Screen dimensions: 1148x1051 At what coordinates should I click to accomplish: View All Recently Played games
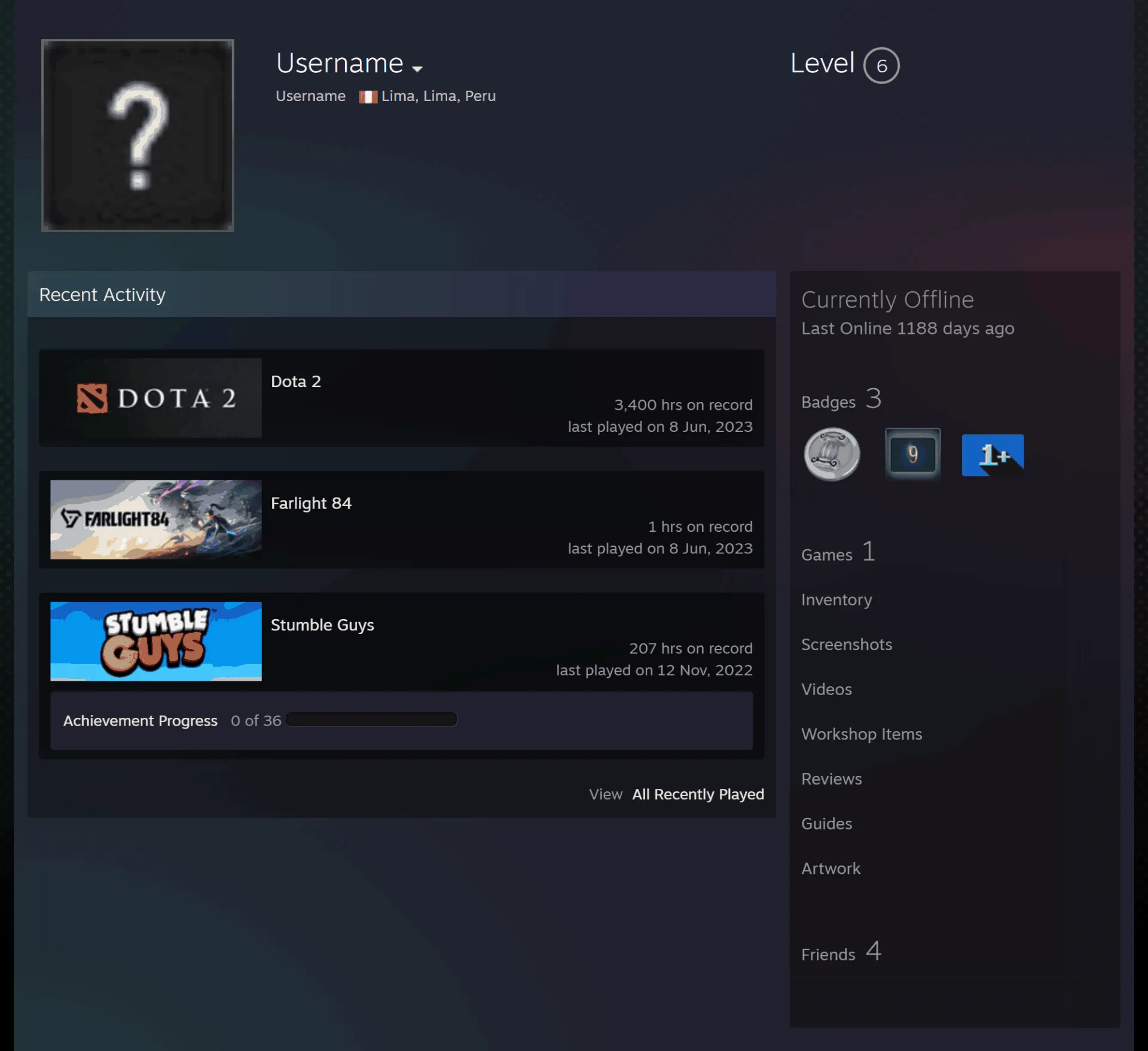point(698,794)
